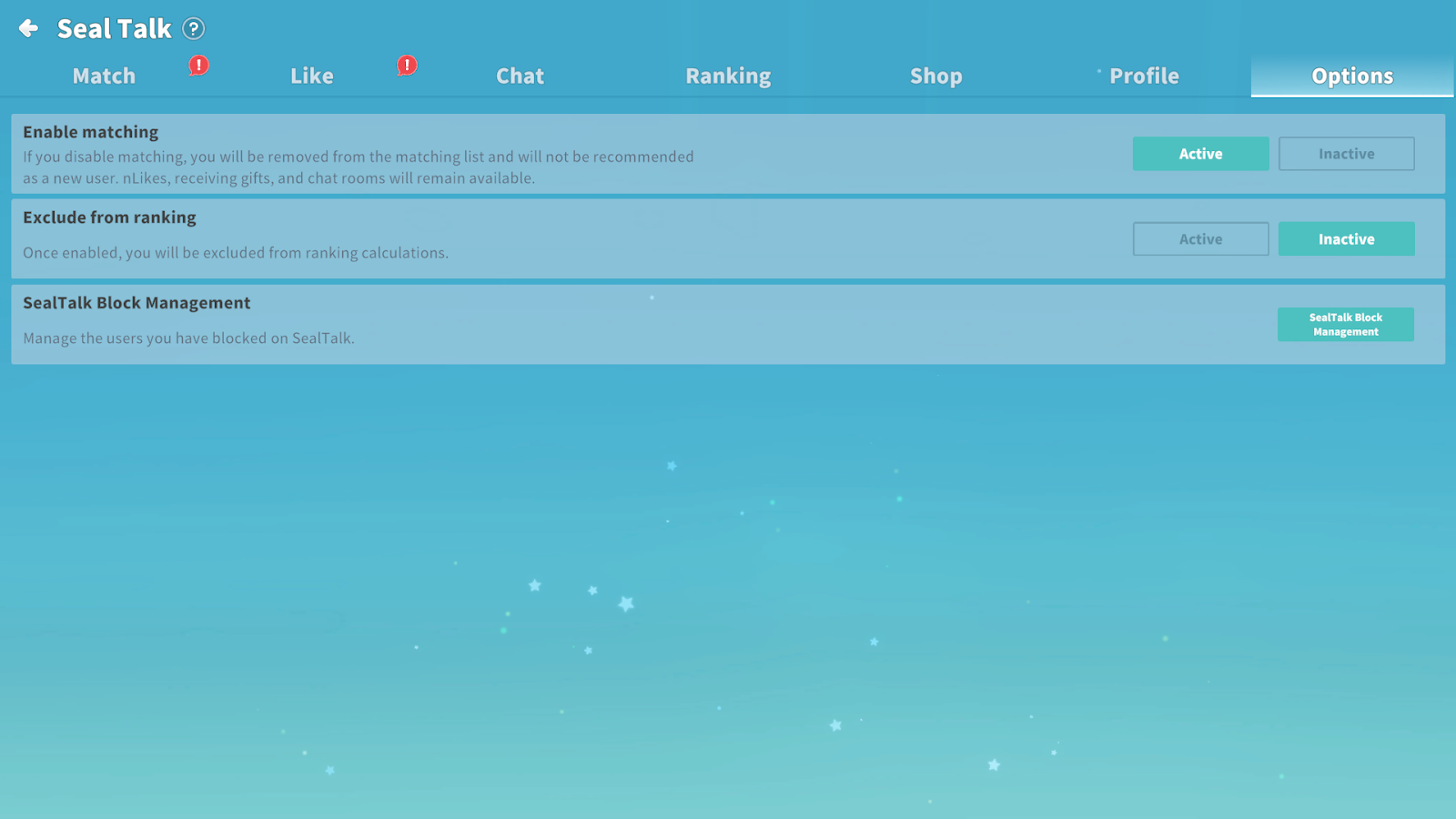This screenshot has width=1456, height=819.
Task: Open the Seal Talk help question mark
Action: click(193, 29)
